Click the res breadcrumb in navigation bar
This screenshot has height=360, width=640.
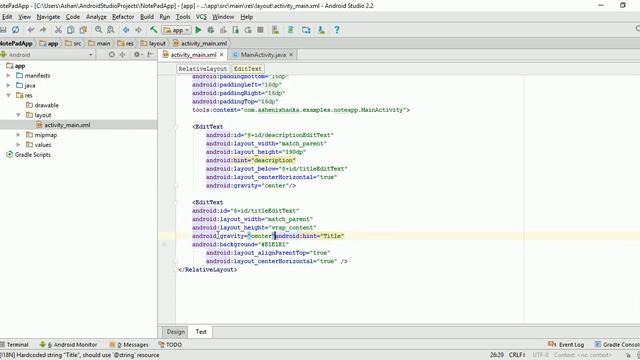125,43
